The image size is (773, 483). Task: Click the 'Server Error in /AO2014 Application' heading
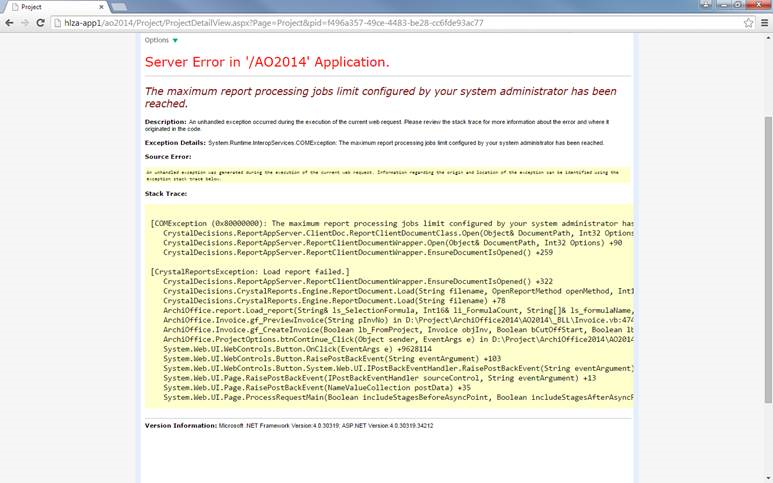point(267,62)
